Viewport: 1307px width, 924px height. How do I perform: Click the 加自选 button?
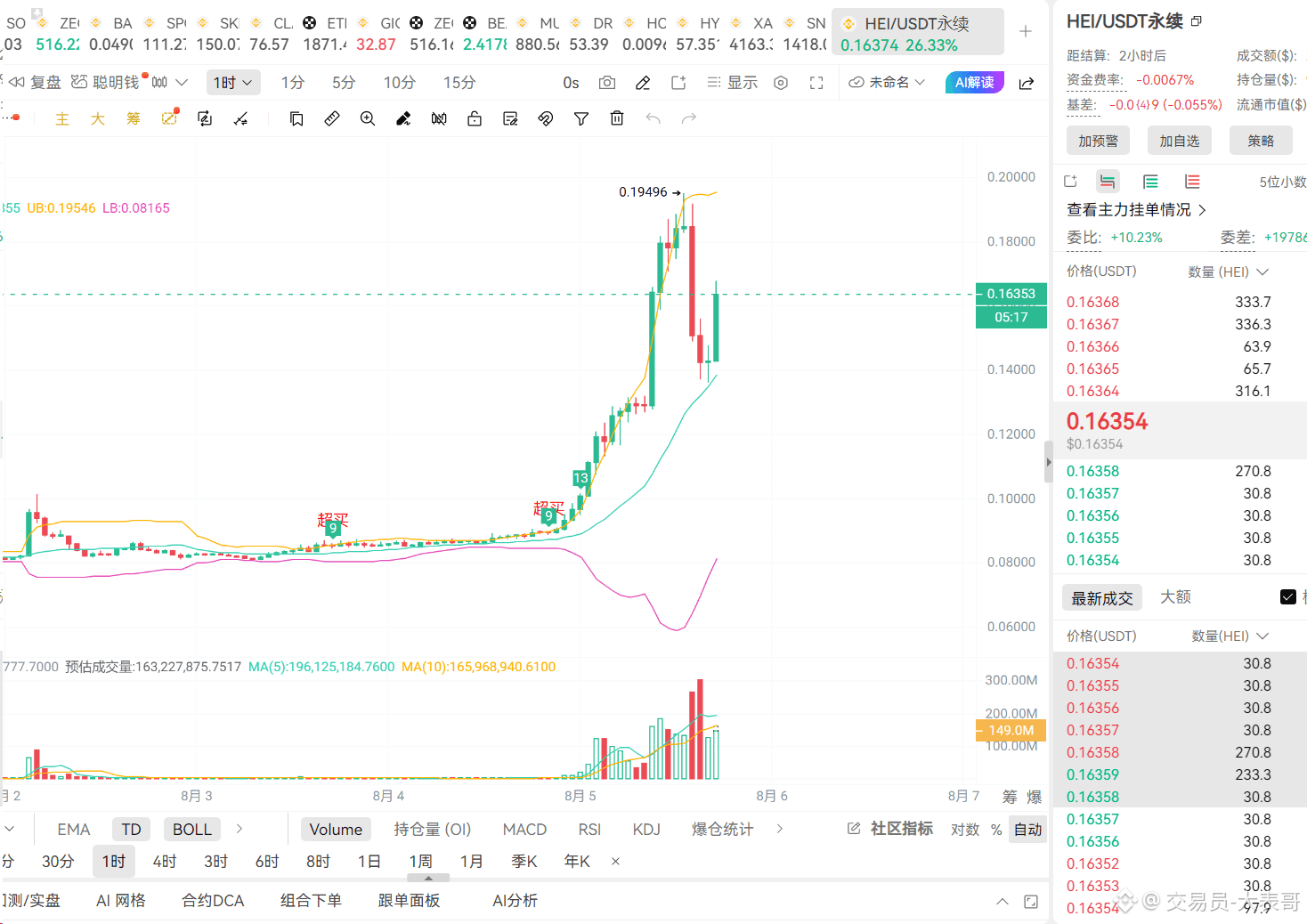click(1180, 141)
